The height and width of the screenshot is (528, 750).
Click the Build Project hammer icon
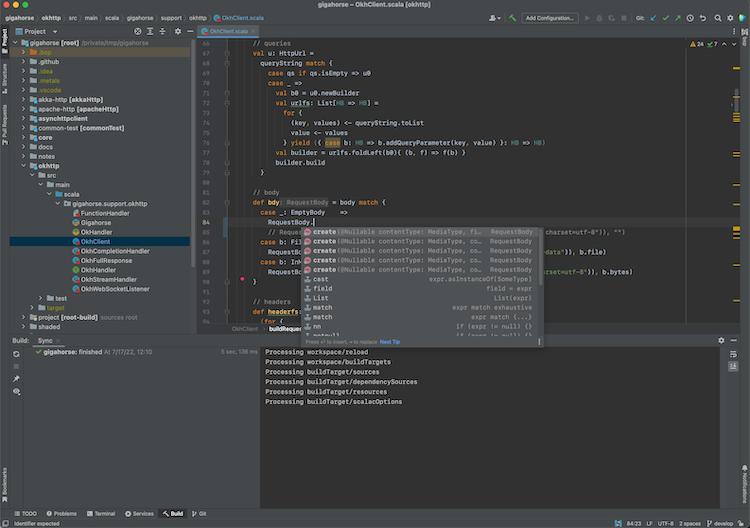click(x=512, y=17)
